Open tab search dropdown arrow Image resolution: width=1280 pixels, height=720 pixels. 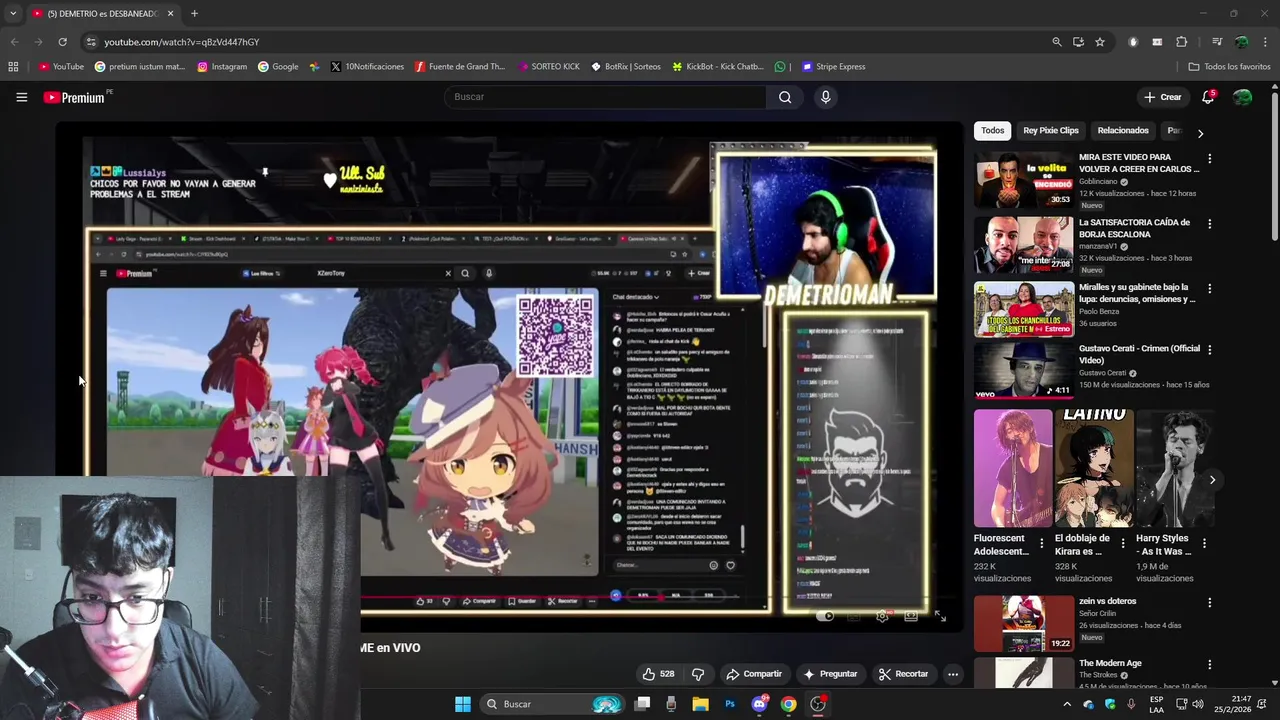pos(13,14)
